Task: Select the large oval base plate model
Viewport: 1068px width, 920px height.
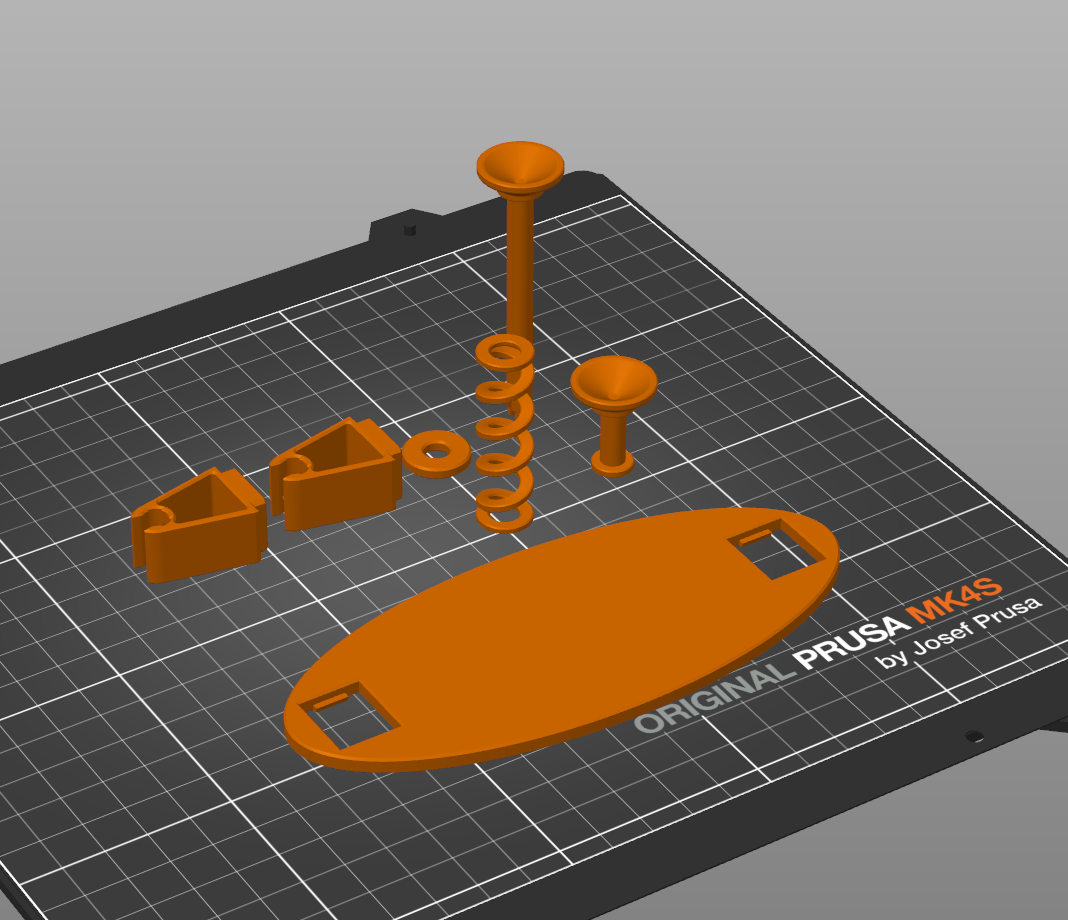Action: (561, 639)
